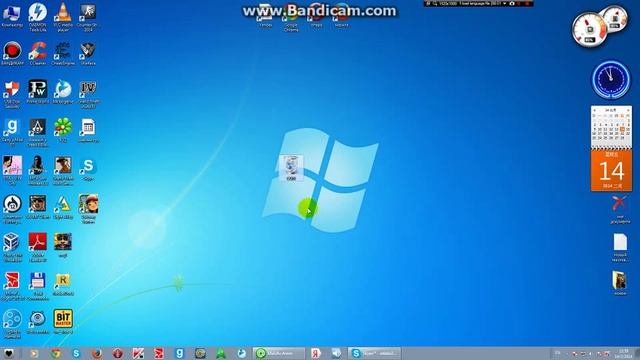
Task: Open BitMaster yellow desktop icon
Action: [63, 321]
